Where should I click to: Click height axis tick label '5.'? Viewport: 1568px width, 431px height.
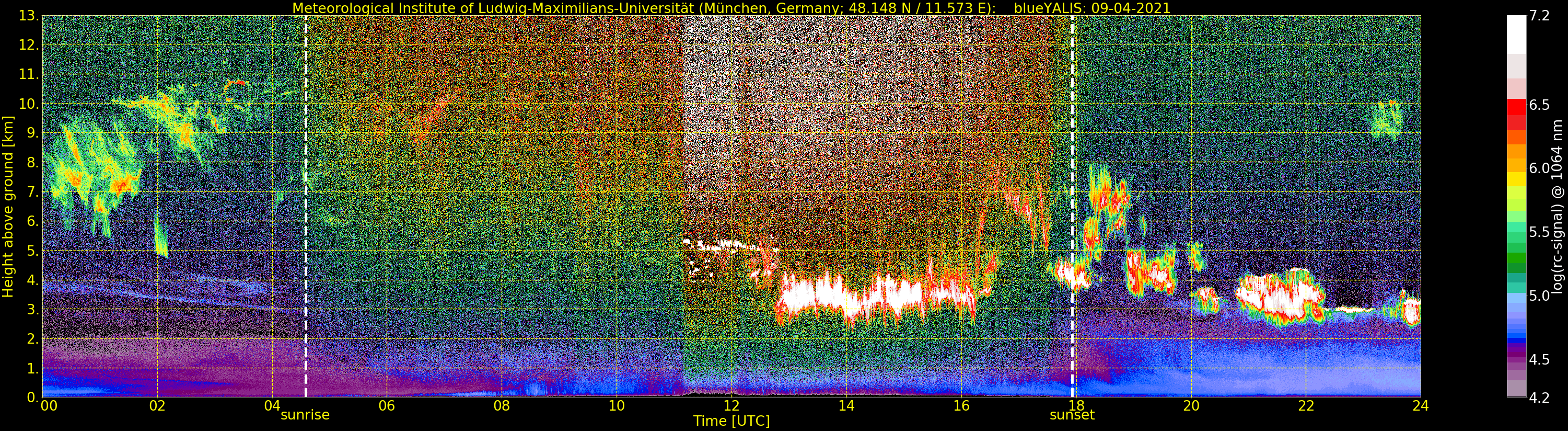pyautogui.click(x=33, y=251)
